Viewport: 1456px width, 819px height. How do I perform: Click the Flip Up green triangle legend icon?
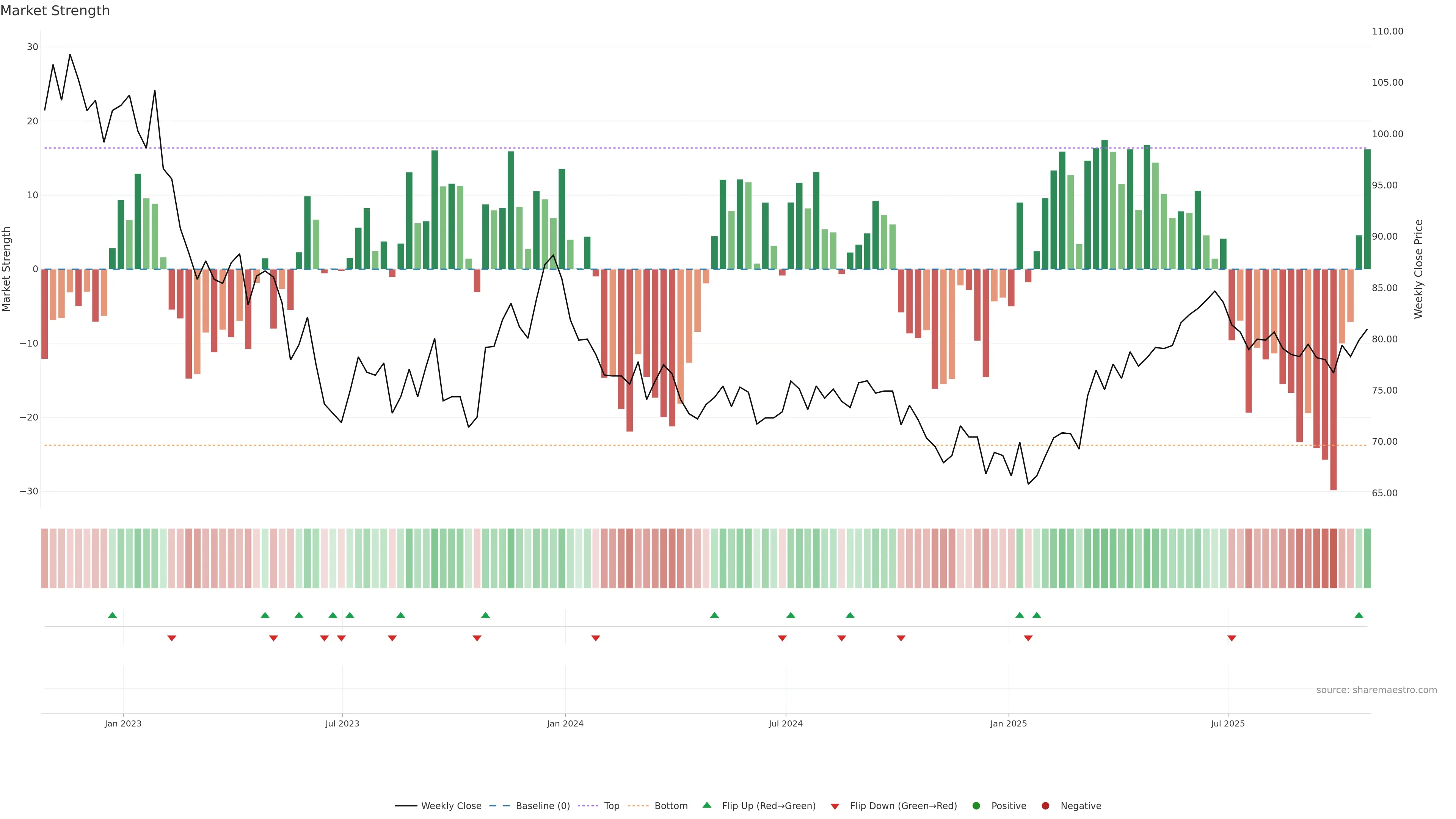[x=706, y=805]
